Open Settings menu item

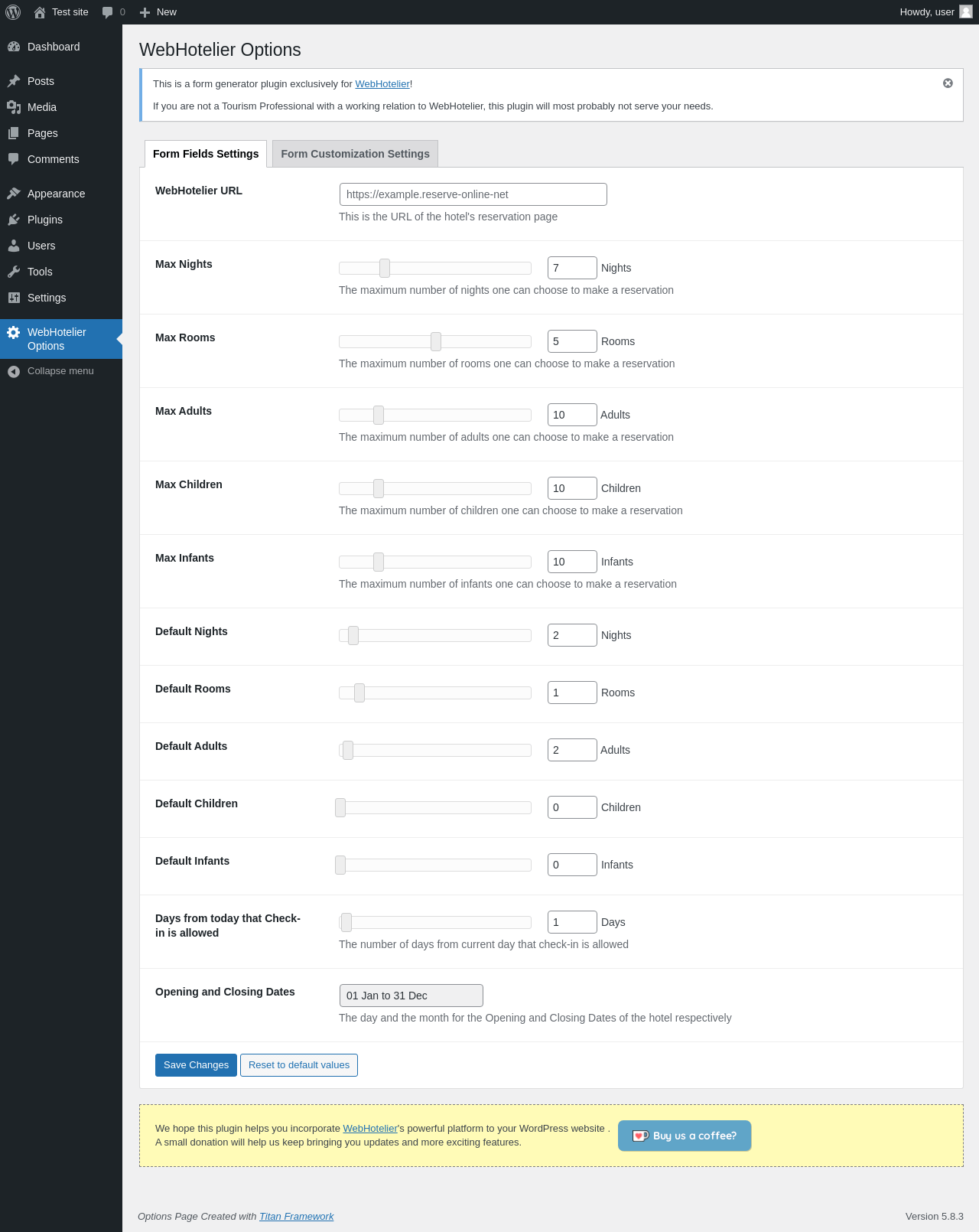click(x=61, y=298)
